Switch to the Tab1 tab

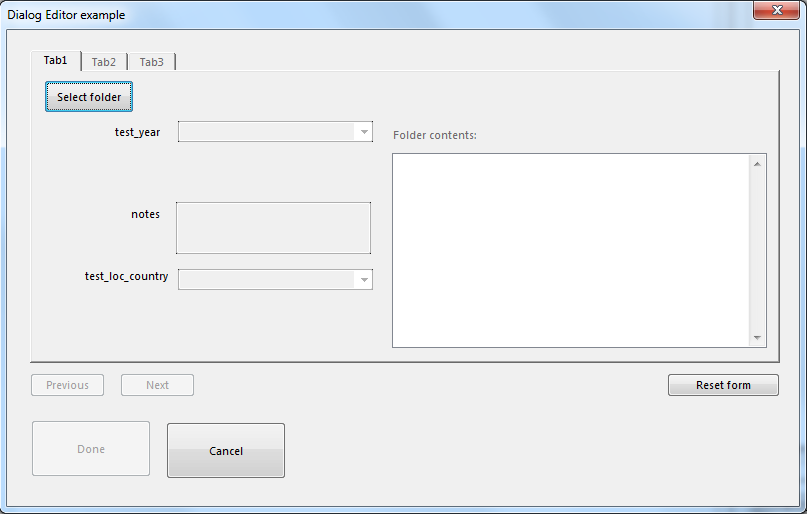[56, 60]
